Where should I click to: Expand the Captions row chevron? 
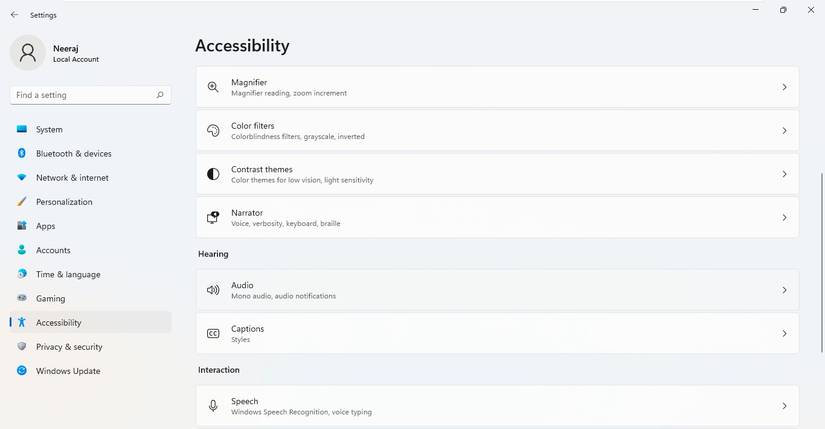point(784,333)
